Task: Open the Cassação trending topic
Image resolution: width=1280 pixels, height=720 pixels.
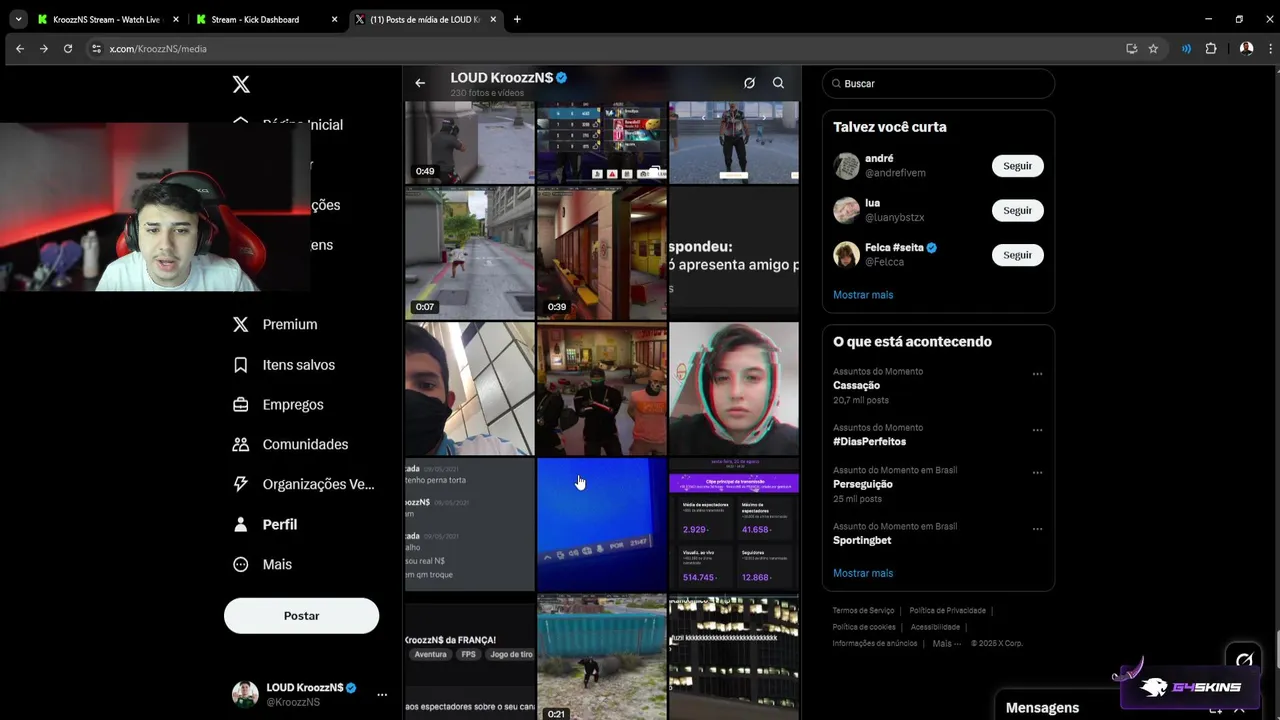Action: (856, 385)
